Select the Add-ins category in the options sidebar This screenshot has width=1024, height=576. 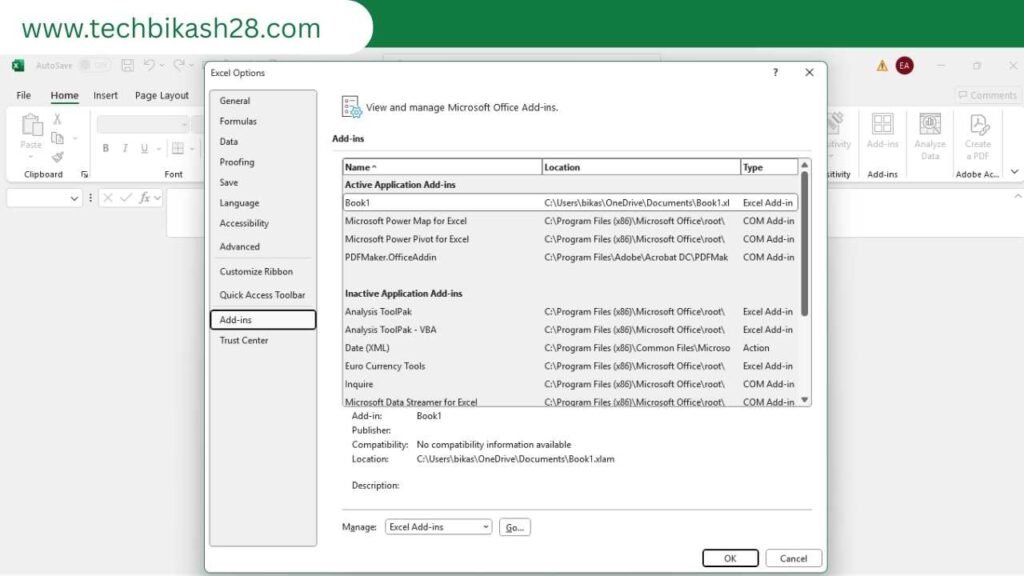click(x=263, y=320)
